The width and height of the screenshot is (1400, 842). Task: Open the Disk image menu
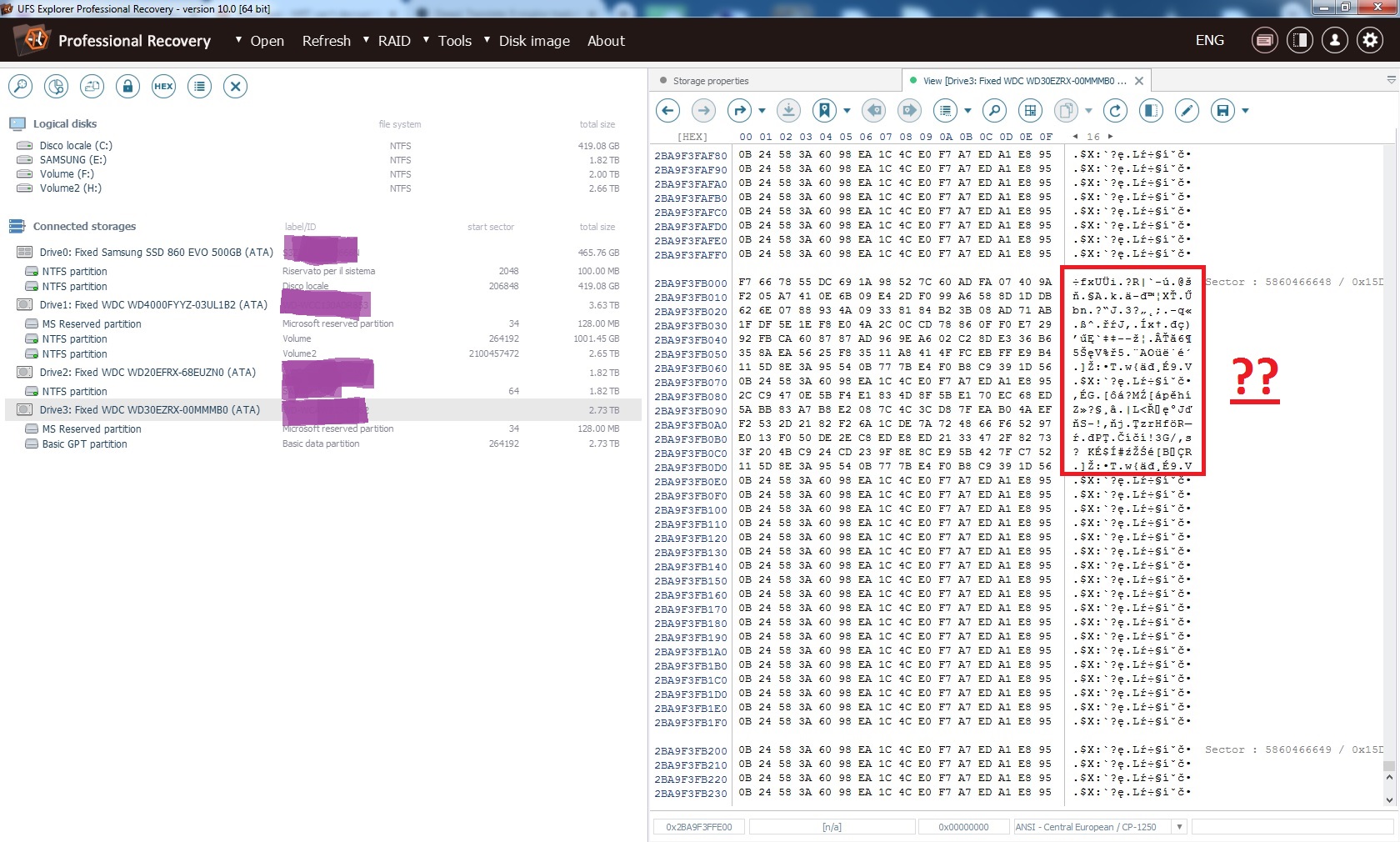[x=534, y=41]
